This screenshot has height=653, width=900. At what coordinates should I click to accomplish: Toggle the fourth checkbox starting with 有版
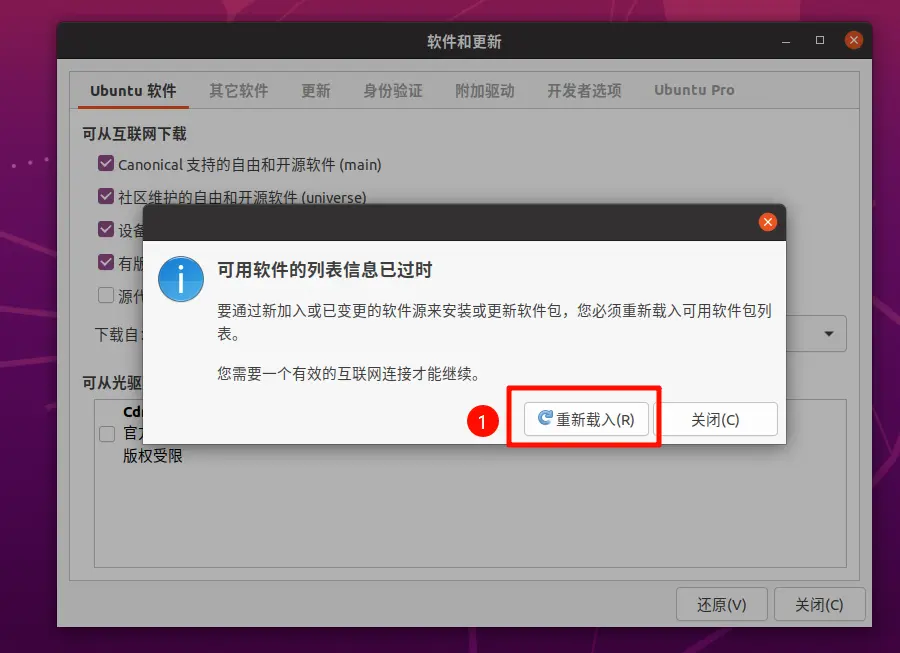tap(106, 262)
